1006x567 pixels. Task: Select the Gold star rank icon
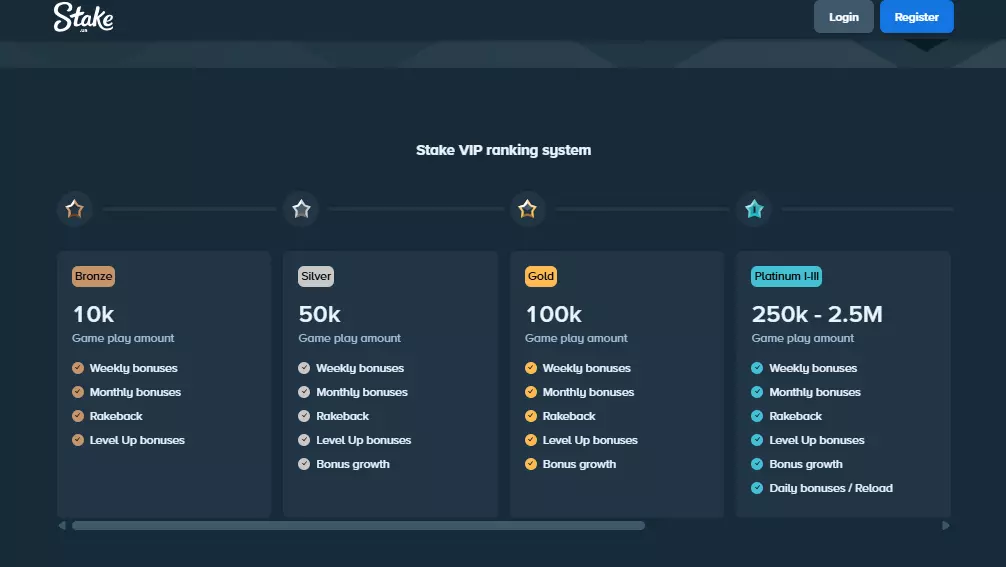(527, 209)
